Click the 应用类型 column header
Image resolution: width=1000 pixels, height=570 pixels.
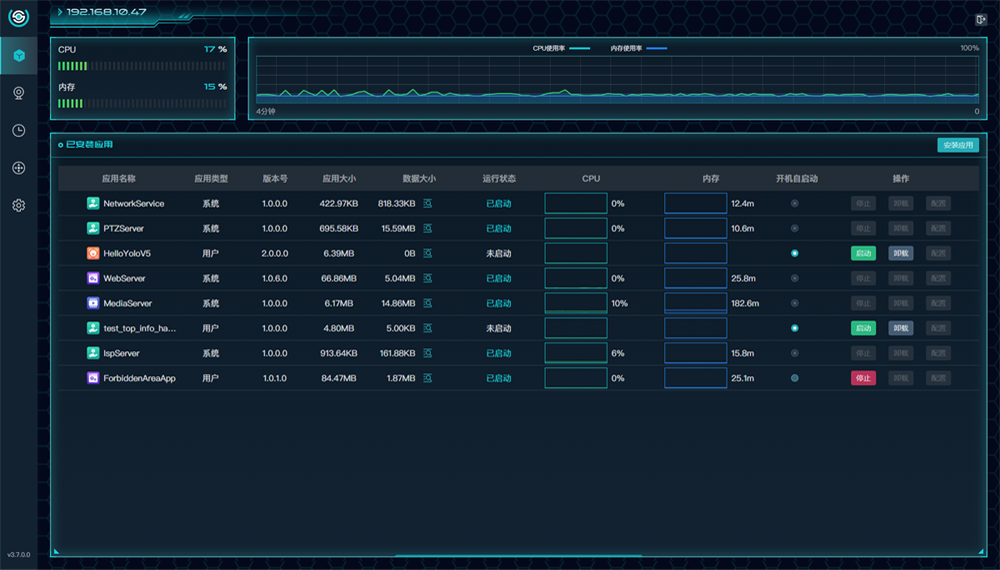tap(211, 179)
